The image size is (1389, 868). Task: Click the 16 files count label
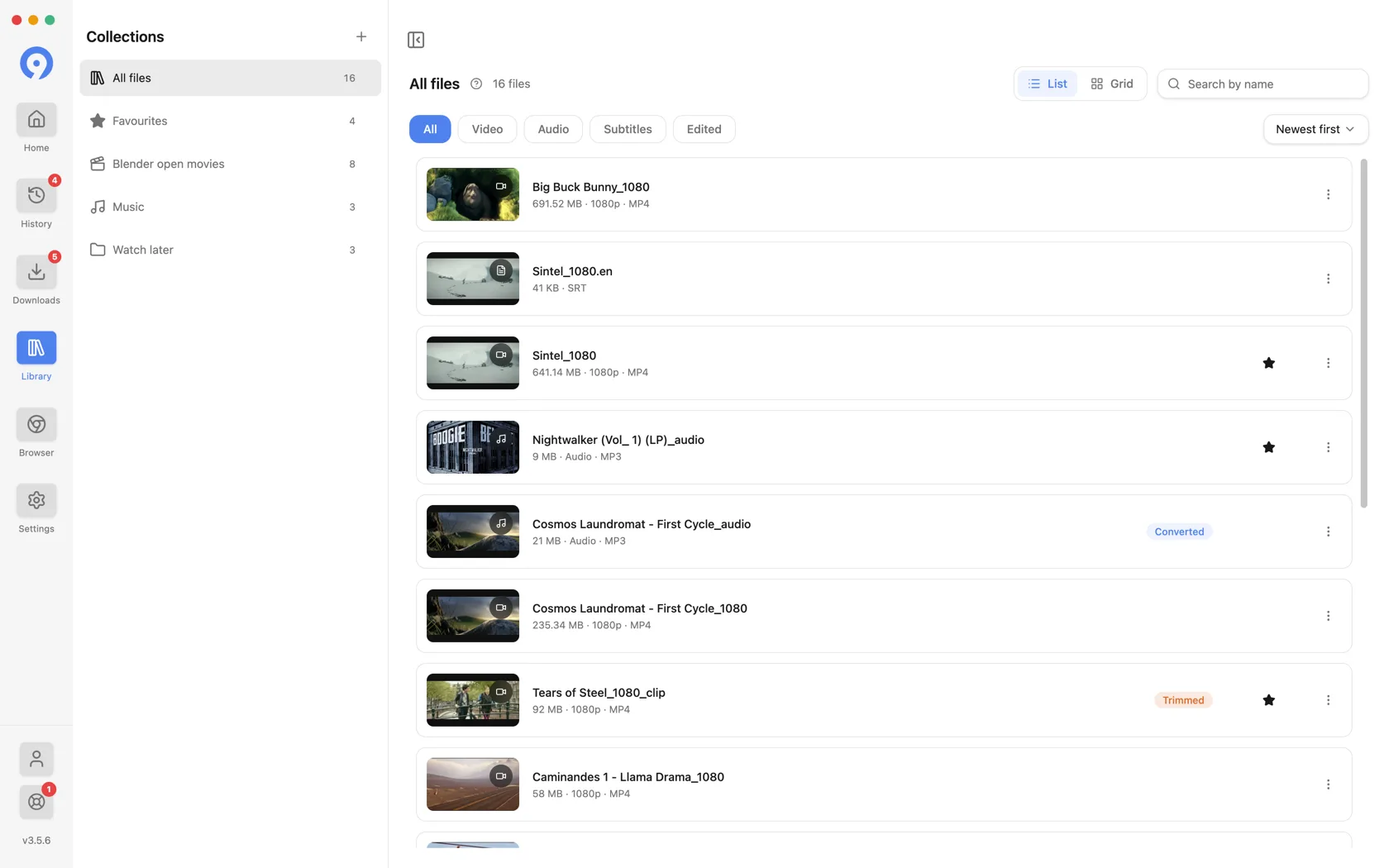click(511, 83)
